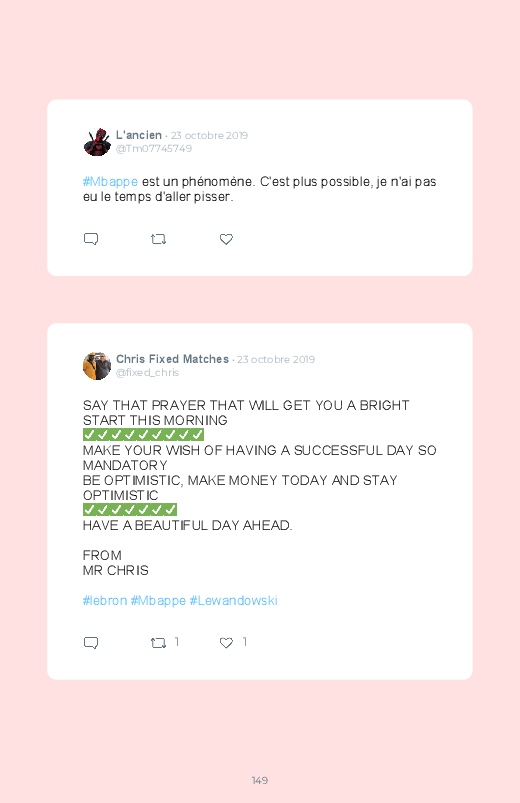Like L'ancien's tweet with heart icon
Screen dimensions: 520x803
pos(226,239)
